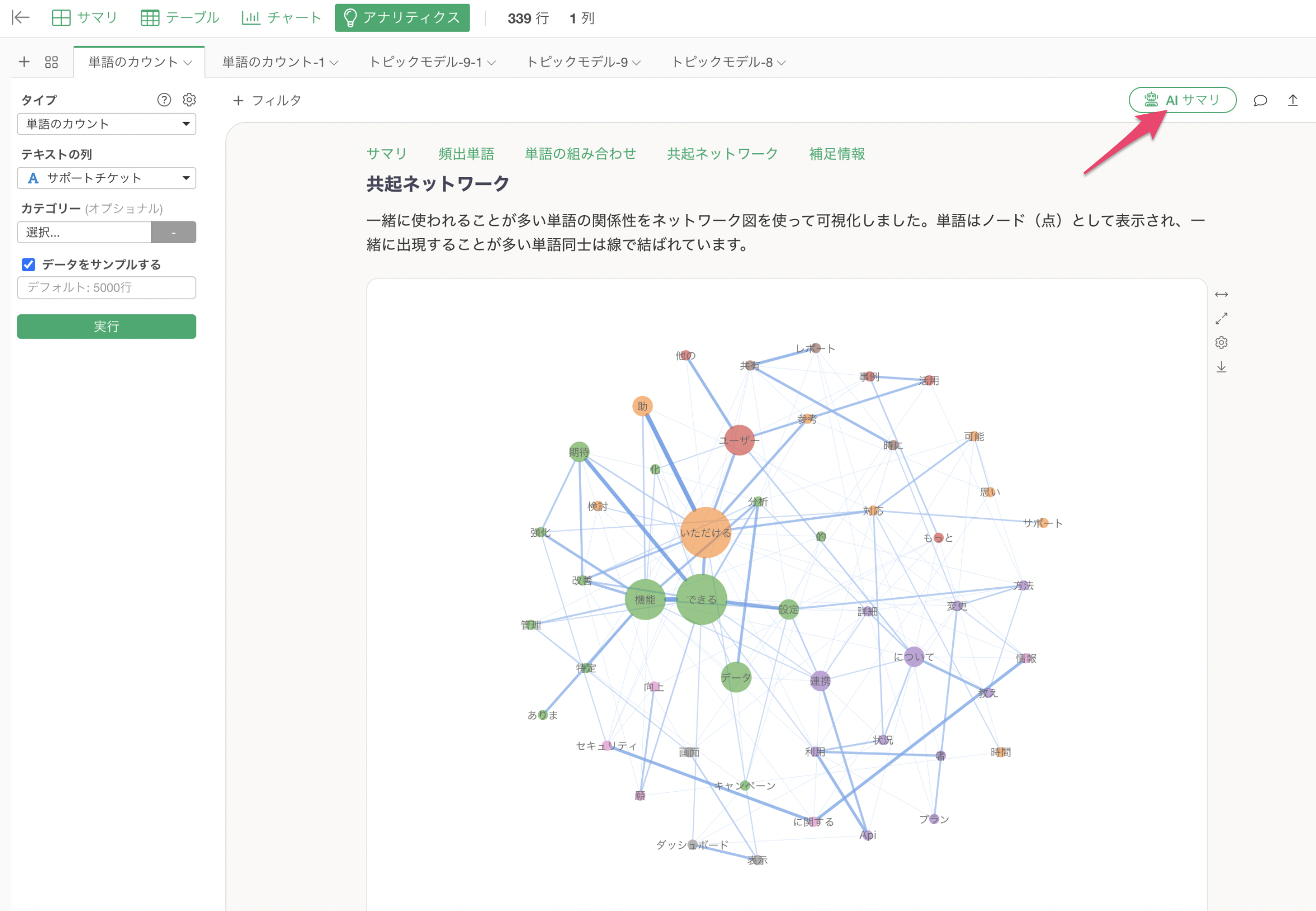The height and width of the screenshot is (911, 1316).
Task: Expand chart to full width arrows
Action: point(1221,295)
